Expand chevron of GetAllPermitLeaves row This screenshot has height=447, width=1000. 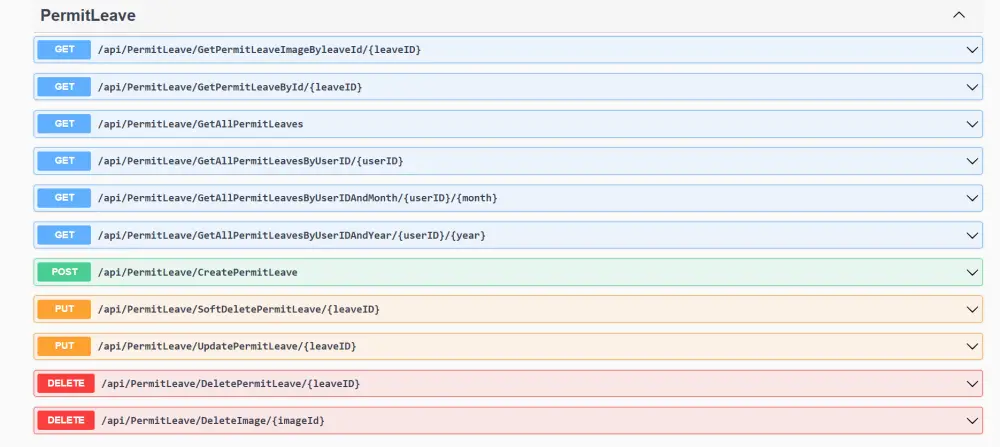[973, 124]
